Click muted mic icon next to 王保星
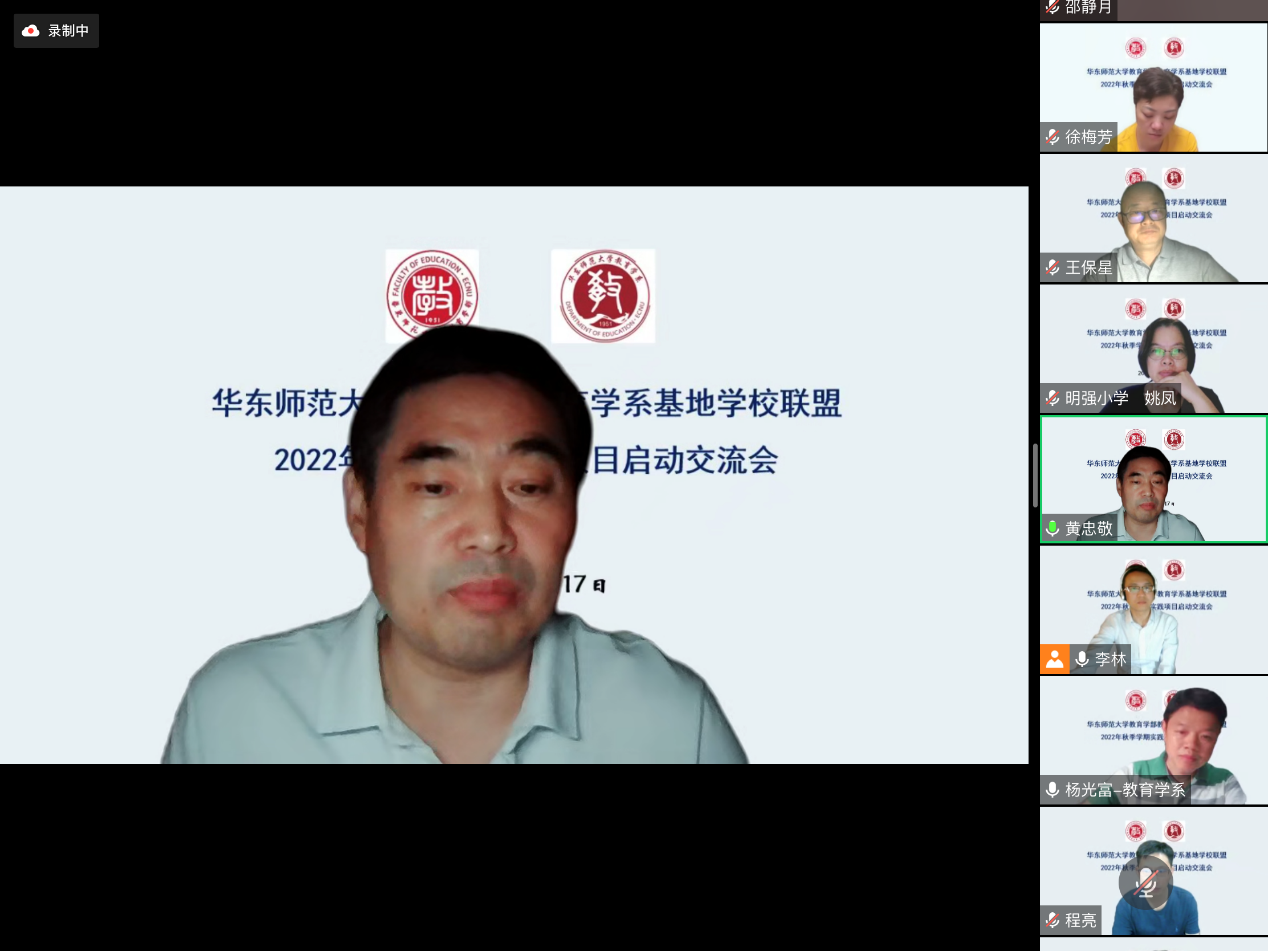1268x951 pixels. click(x=1052, y=268)
